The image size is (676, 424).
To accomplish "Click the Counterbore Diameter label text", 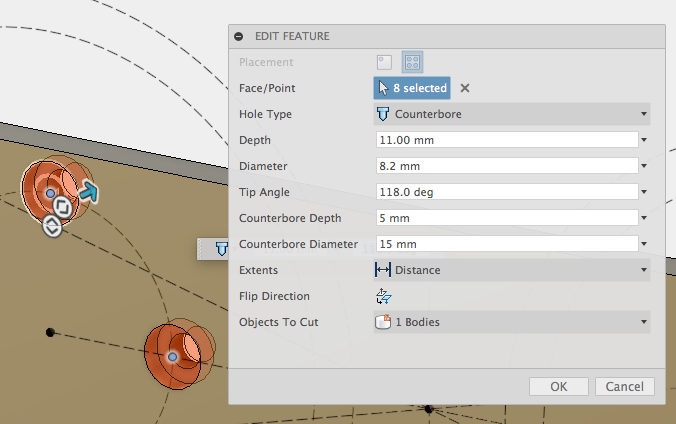I will 298,244.
